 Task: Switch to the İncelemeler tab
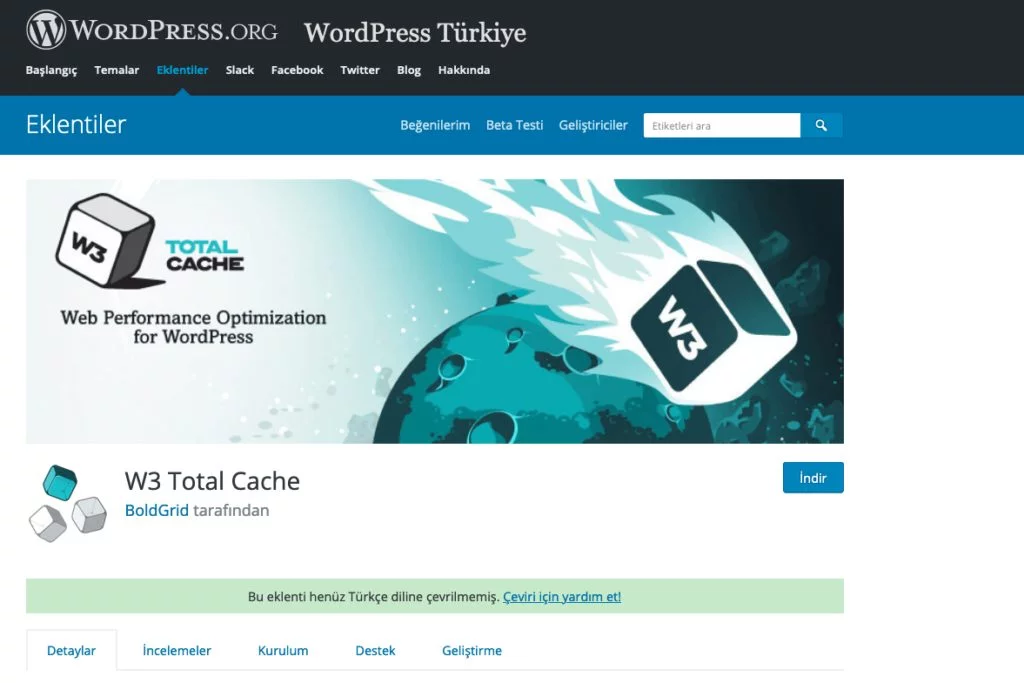177,650
